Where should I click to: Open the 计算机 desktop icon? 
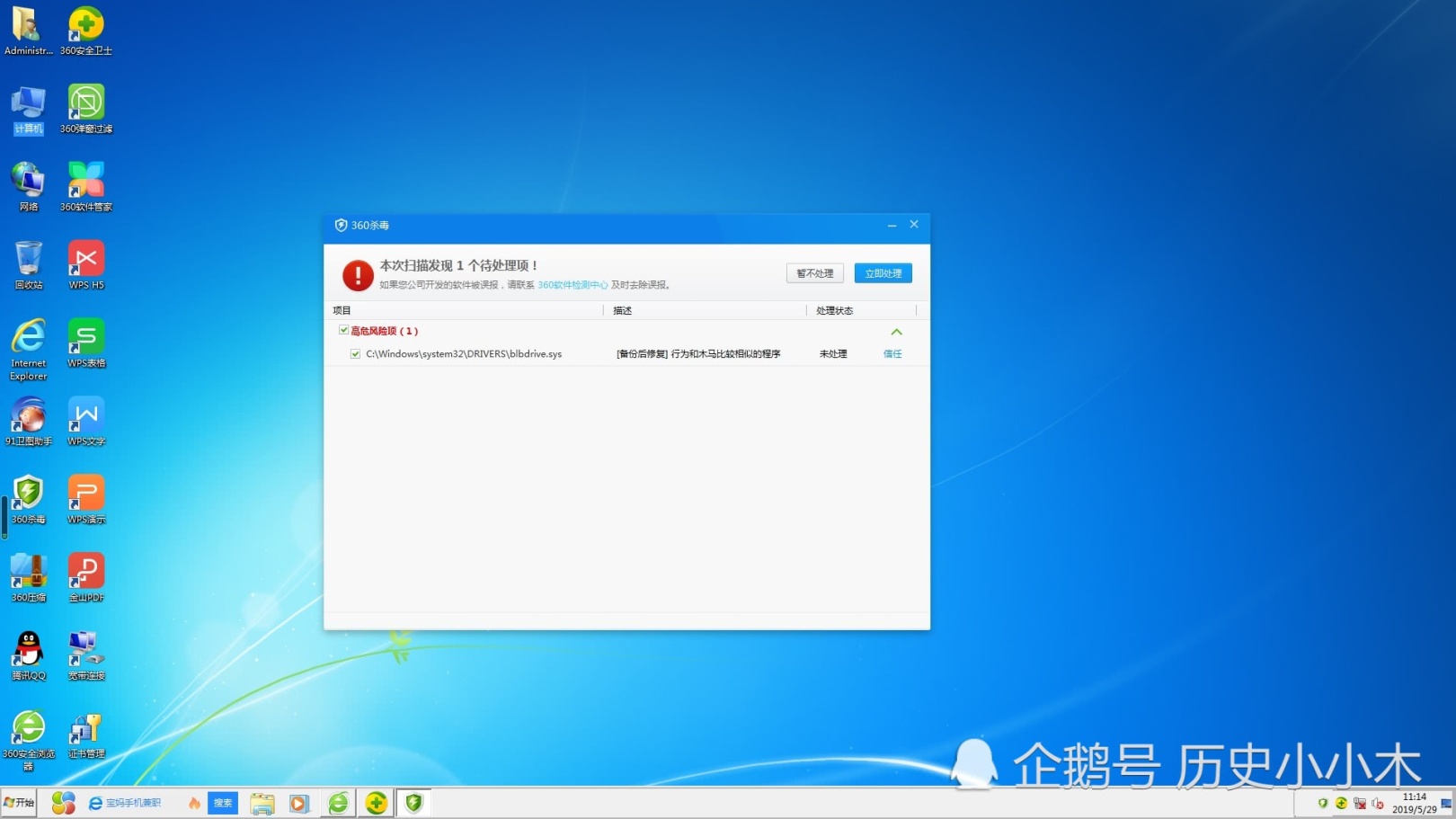pos(28,110)
